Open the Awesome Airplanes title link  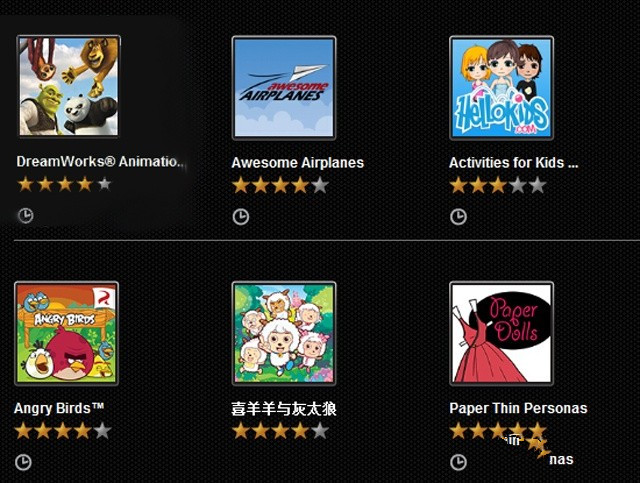click(x=298, y=163)
